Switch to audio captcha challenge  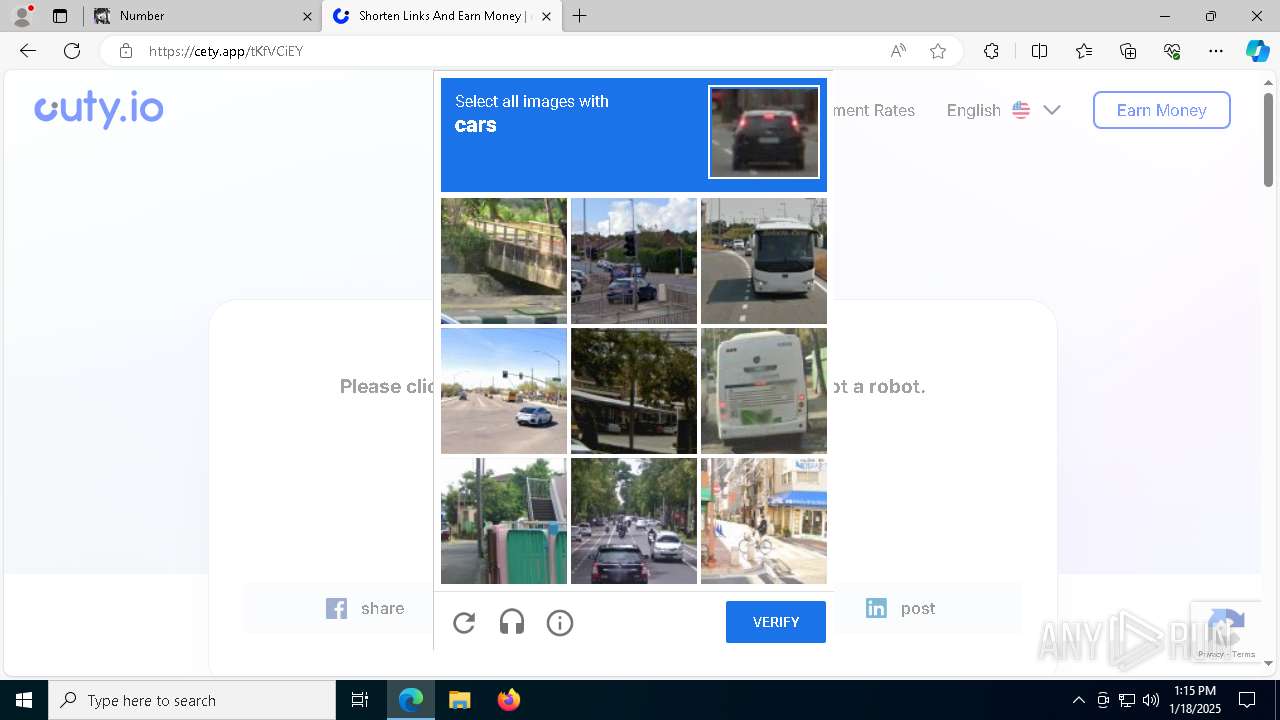tap(512, 623)
